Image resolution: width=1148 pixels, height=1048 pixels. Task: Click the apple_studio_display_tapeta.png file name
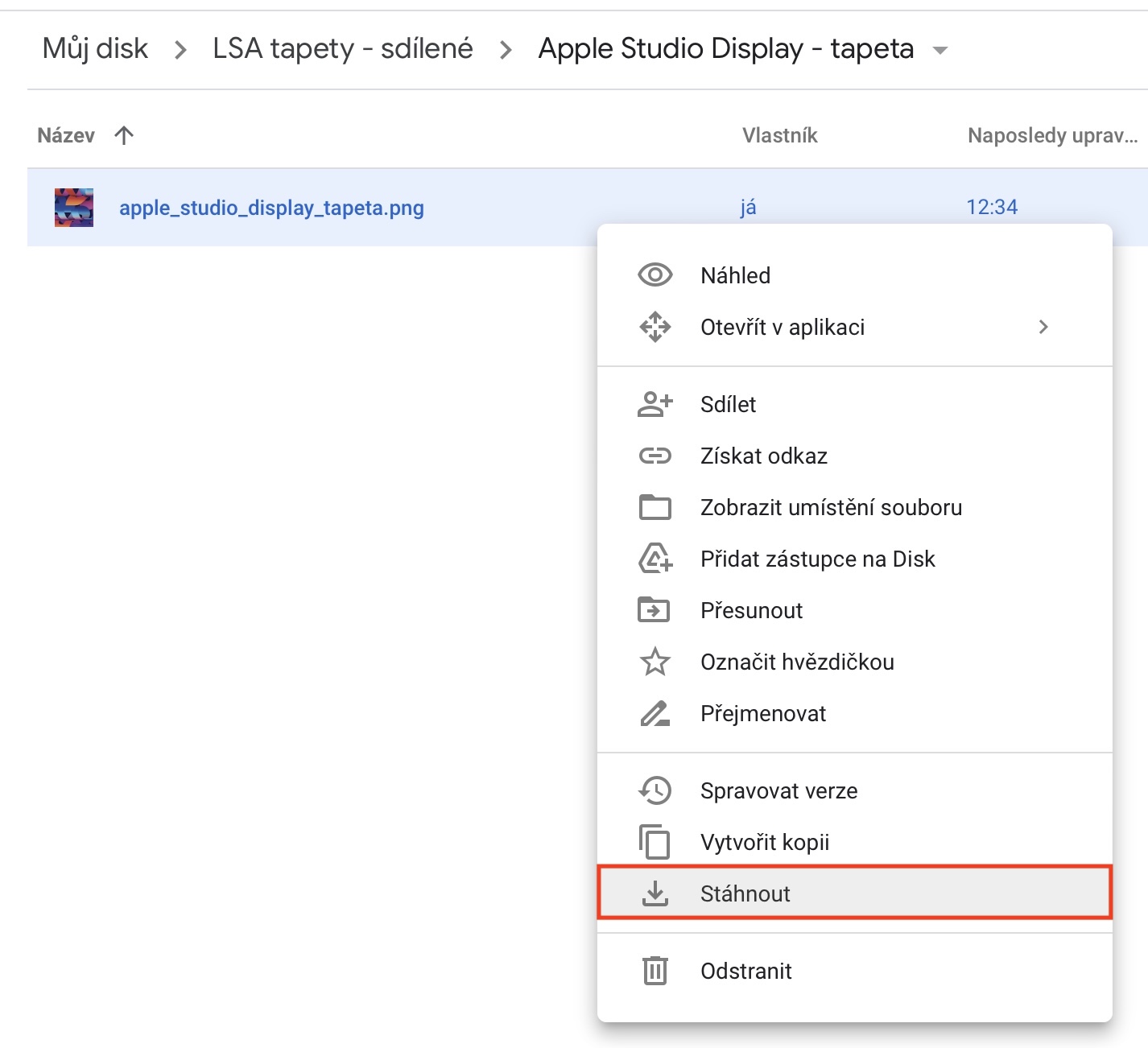[x=271, y=208]
